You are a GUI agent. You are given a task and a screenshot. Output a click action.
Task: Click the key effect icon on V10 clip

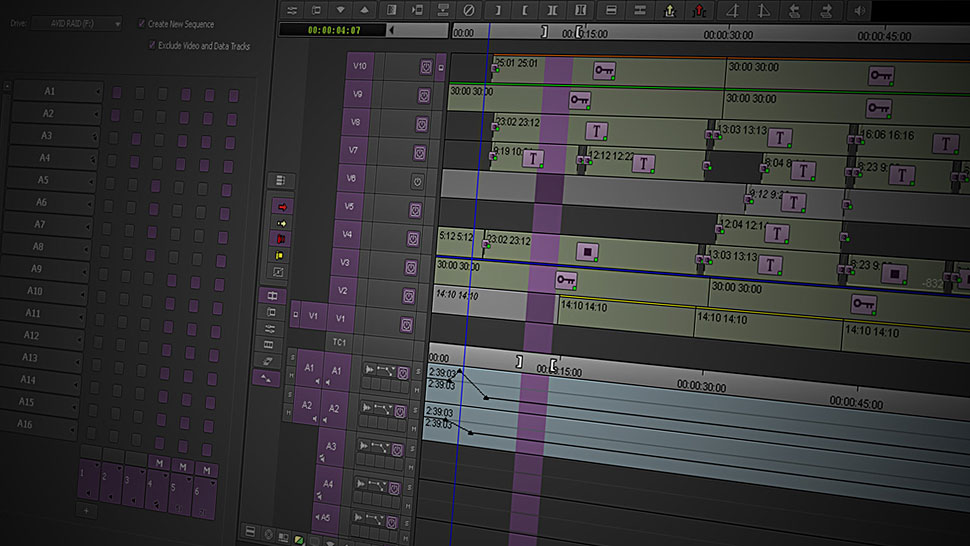[603, 71]
